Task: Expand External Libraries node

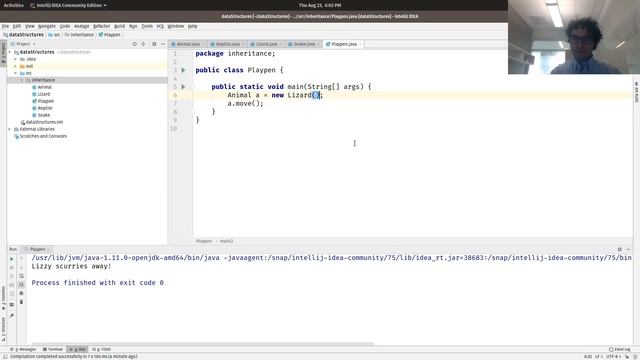Action: [10, 129]
